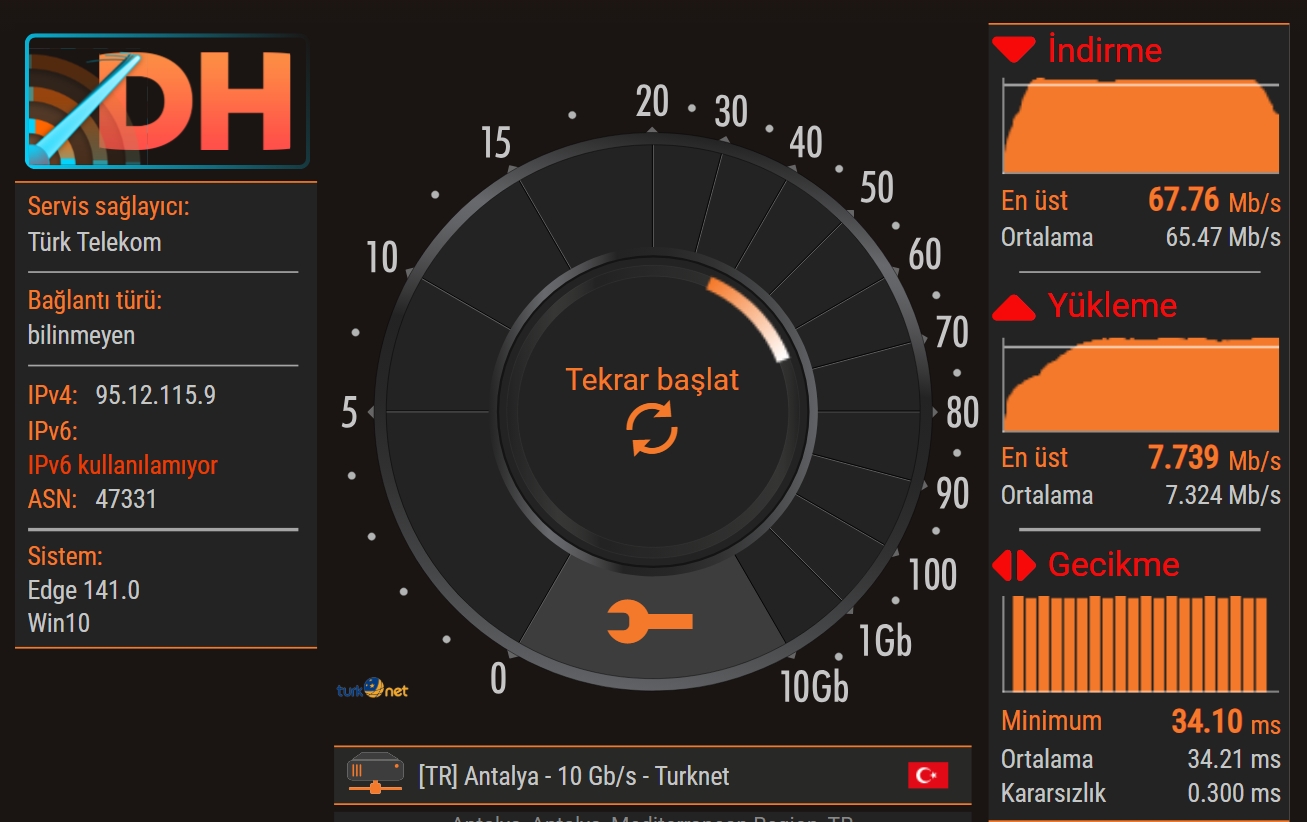The width and height of the screenshot is (1307, 822).
Task: Click the circular refresh arrows icon
Action: point(652,430)
